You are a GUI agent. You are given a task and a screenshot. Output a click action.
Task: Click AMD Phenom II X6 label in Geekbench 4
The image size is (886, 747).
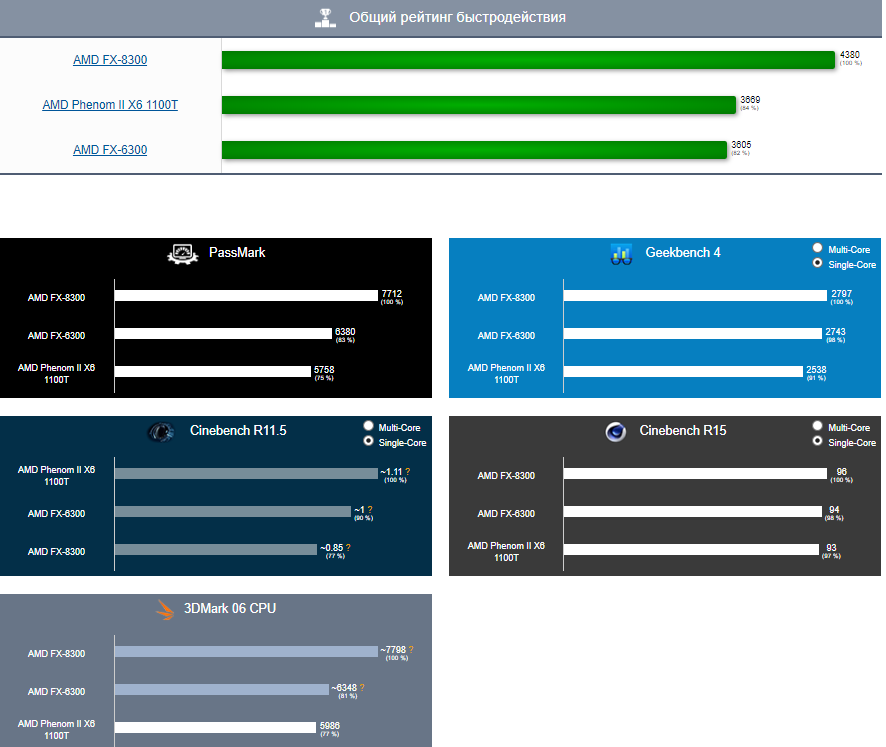[506, 374]
